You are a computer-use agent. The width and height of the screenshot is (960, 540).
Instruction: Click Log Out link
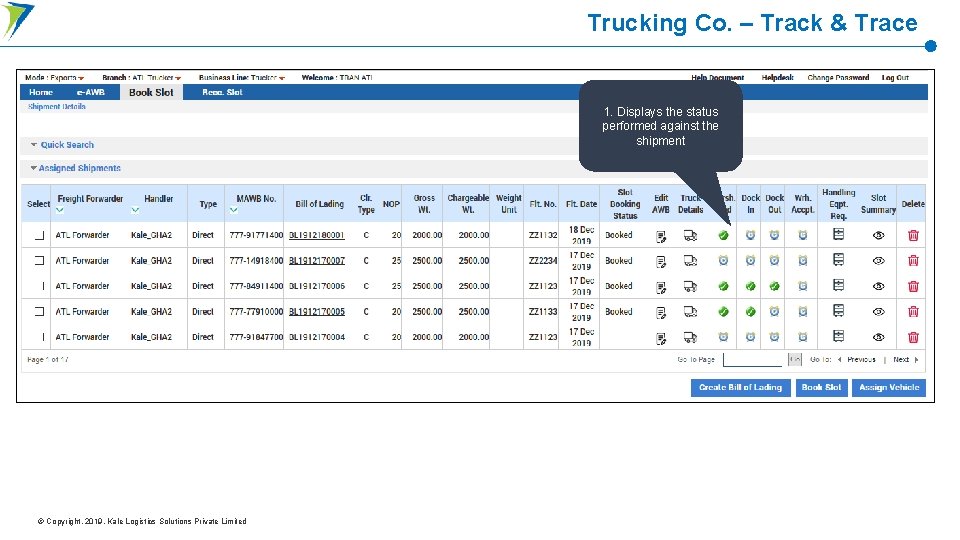[895, 78]
